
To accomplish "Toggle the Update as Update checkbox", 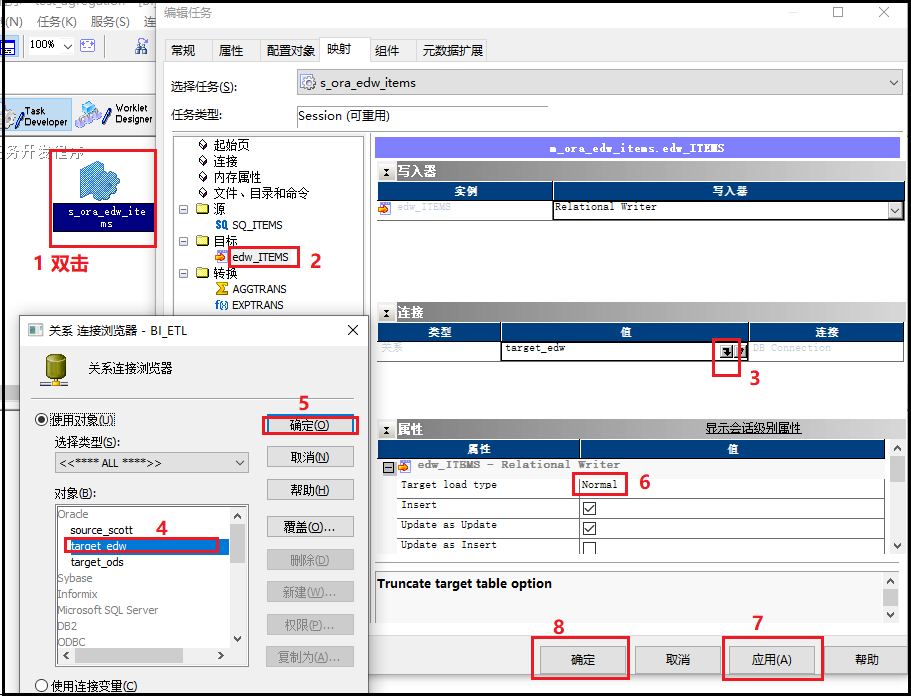I will [589, 528].
